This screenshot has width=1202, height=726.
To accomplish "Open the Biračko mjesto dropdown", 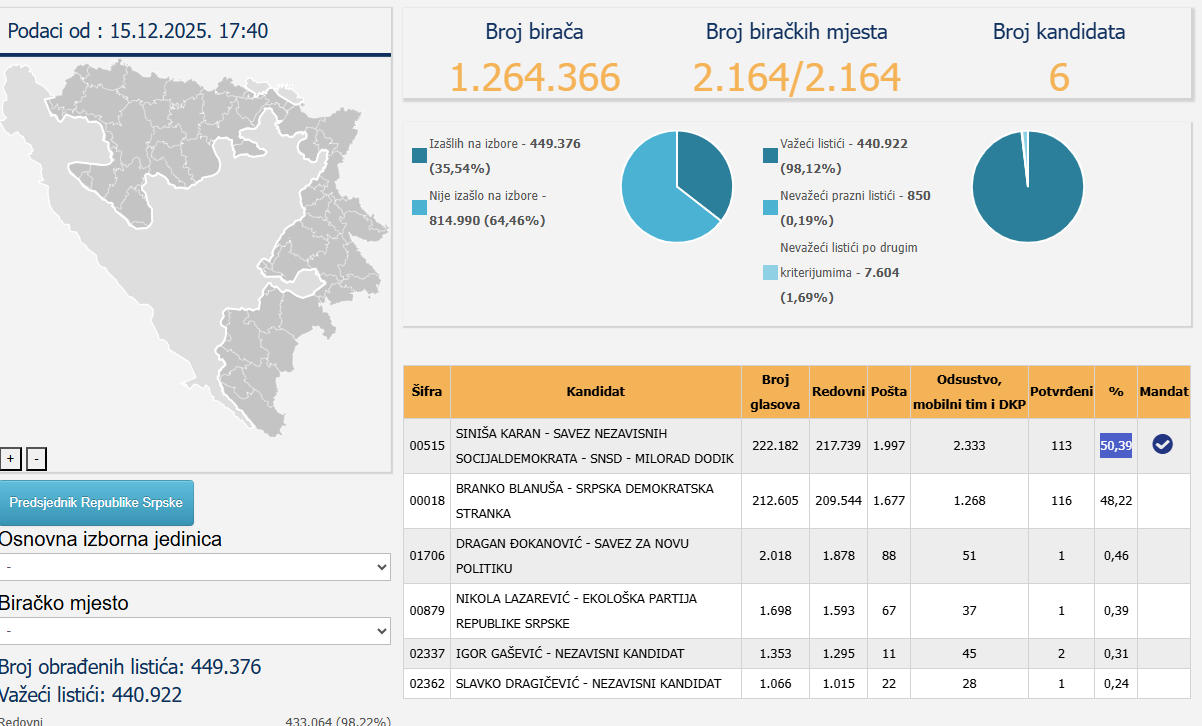I will [195, 631].
